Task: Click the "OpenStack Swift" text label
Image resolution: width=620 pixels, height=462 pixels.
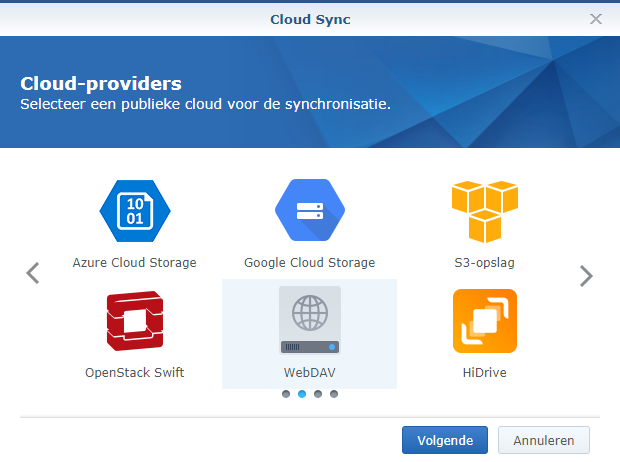Action: (135, 373)
